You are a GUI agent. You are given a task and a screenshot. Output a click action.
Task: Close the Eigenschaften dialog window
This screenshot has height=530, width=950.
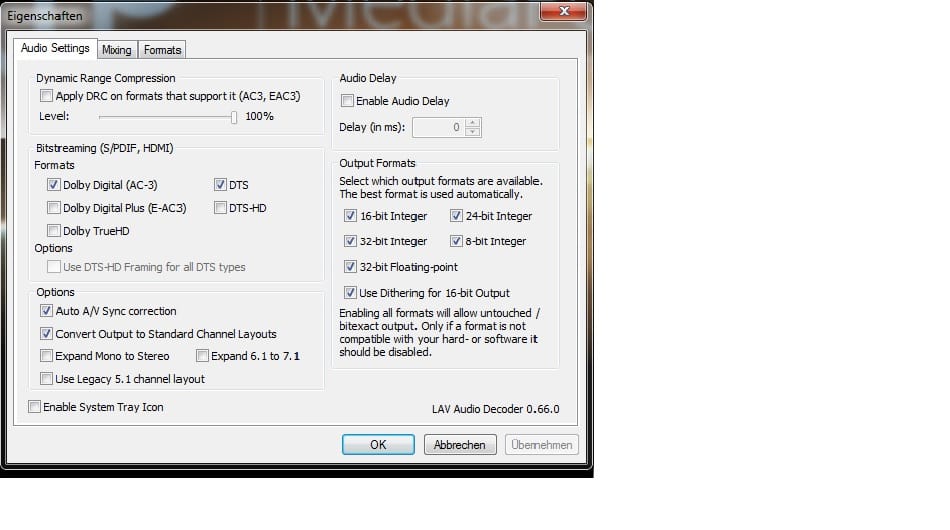(562, 13)
